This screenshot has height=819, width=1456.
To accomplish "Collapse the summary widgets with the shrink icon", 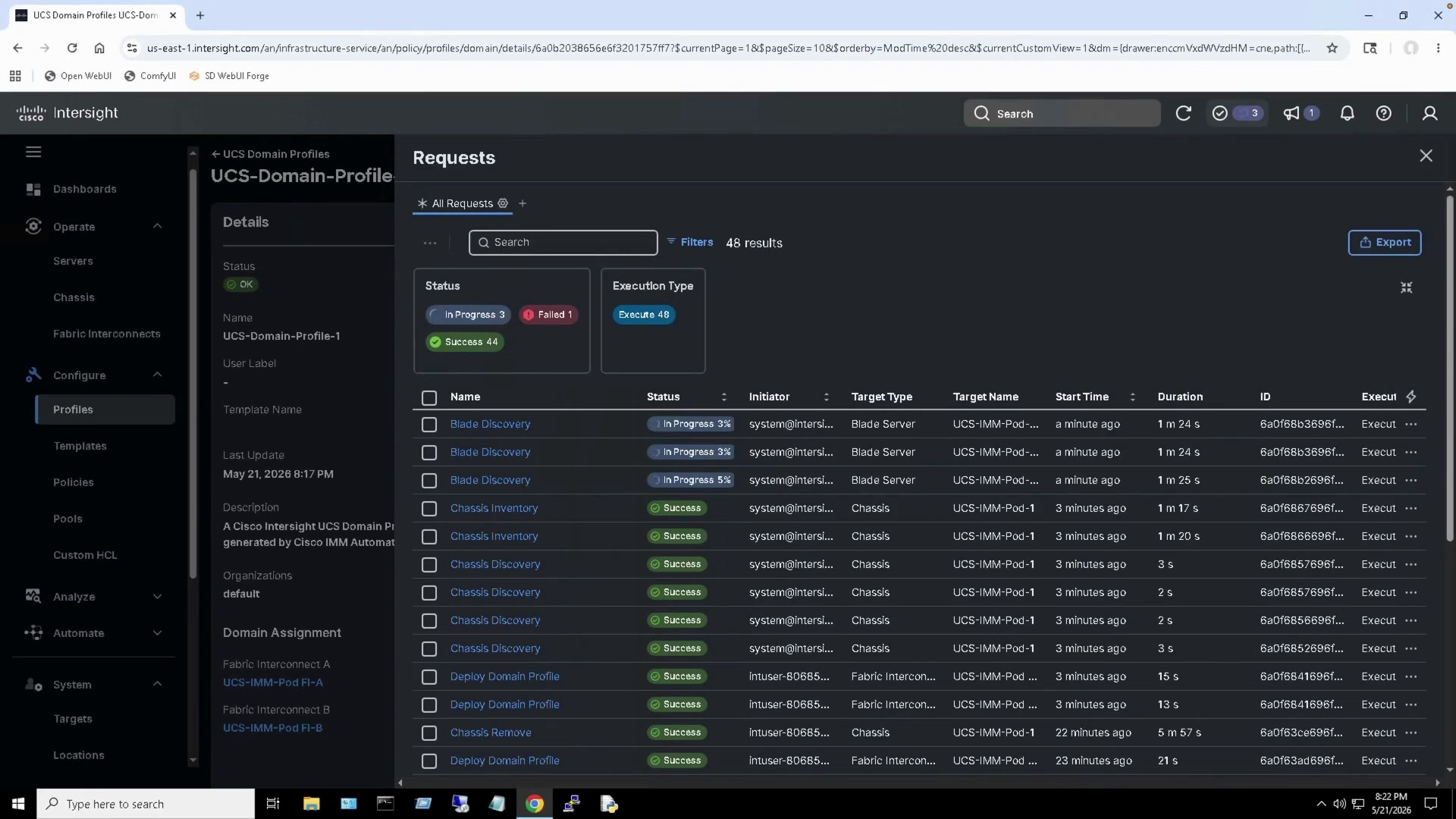I will point(1406,287).
